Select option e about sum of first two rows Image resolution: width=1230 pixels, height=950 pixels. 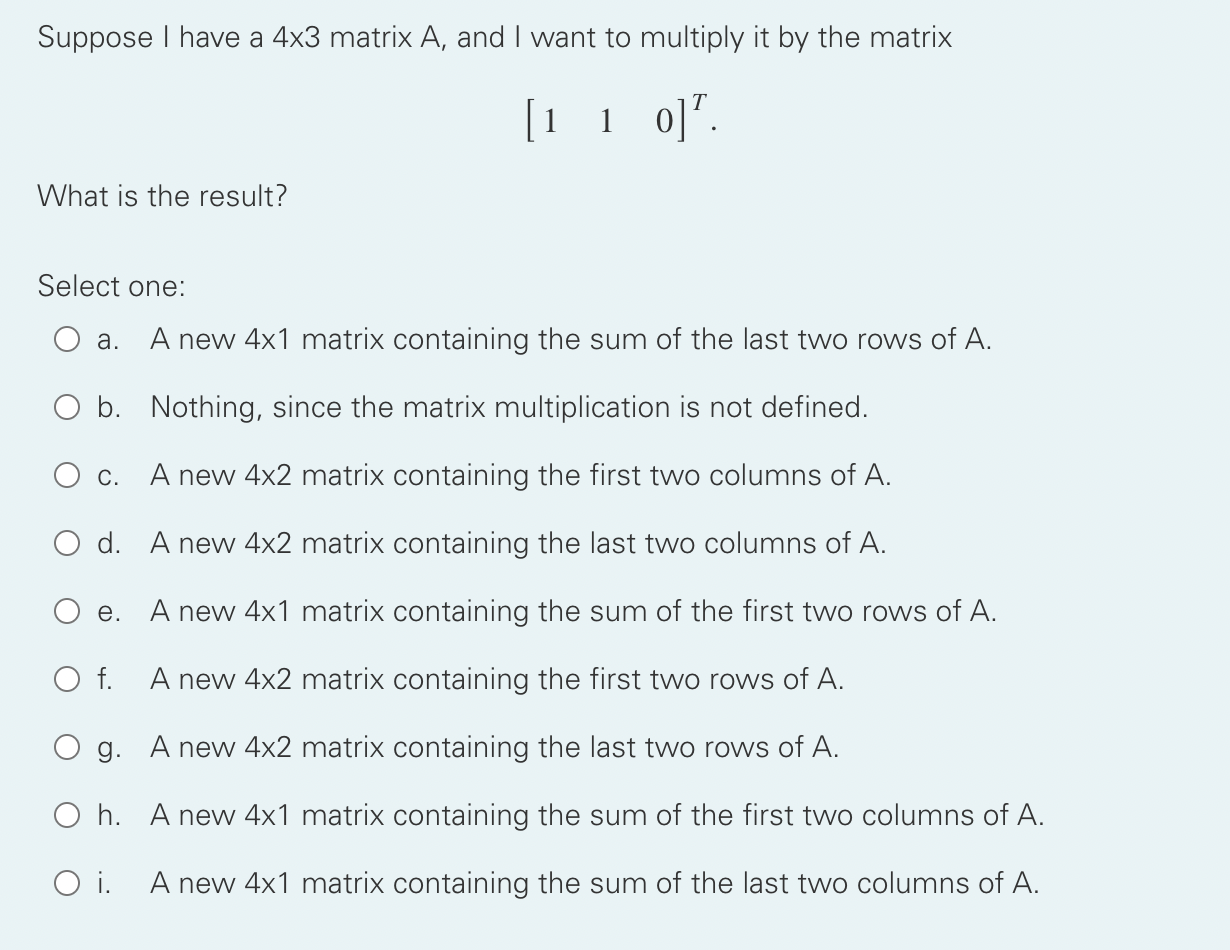67,611
